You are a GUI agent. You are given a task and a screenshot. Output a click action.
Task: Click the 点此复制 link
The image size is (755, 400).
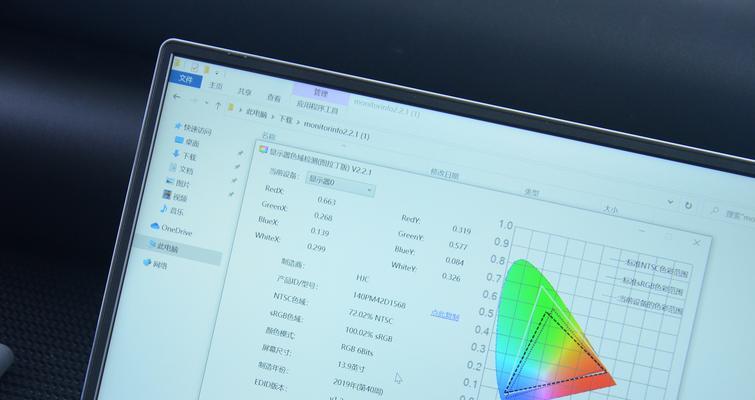pyautogui.click(x=444, y=315)
